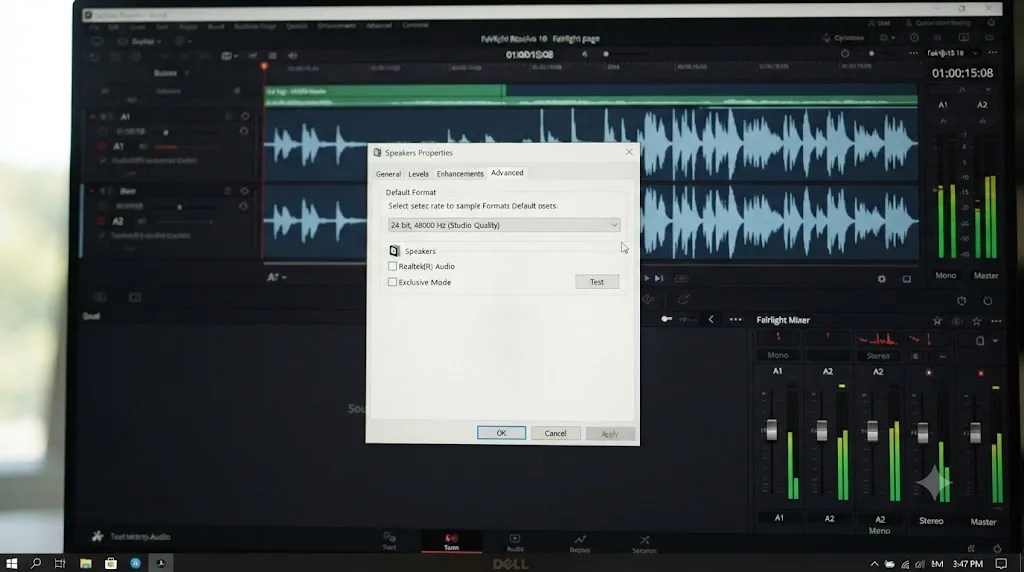Open the Enhancements tab
Viewport: 1024px width, 572px height.
click(460, 174)
